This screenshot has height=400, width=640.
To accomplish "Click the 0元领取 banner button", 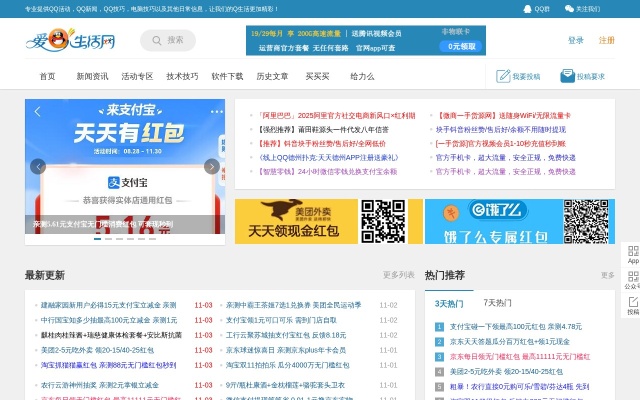I will 462,47.
